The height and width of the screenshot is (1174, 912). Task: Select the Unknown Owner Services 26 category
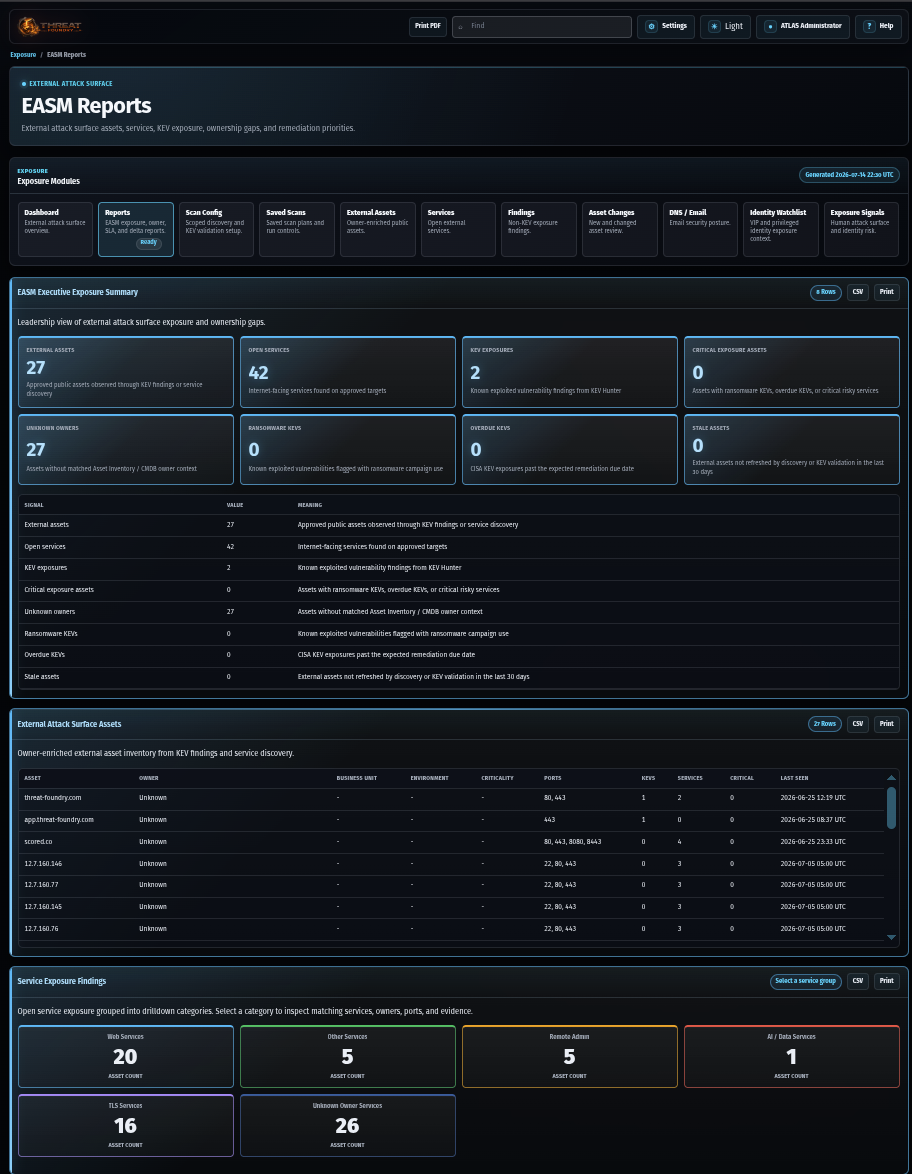pos(347,1125)
